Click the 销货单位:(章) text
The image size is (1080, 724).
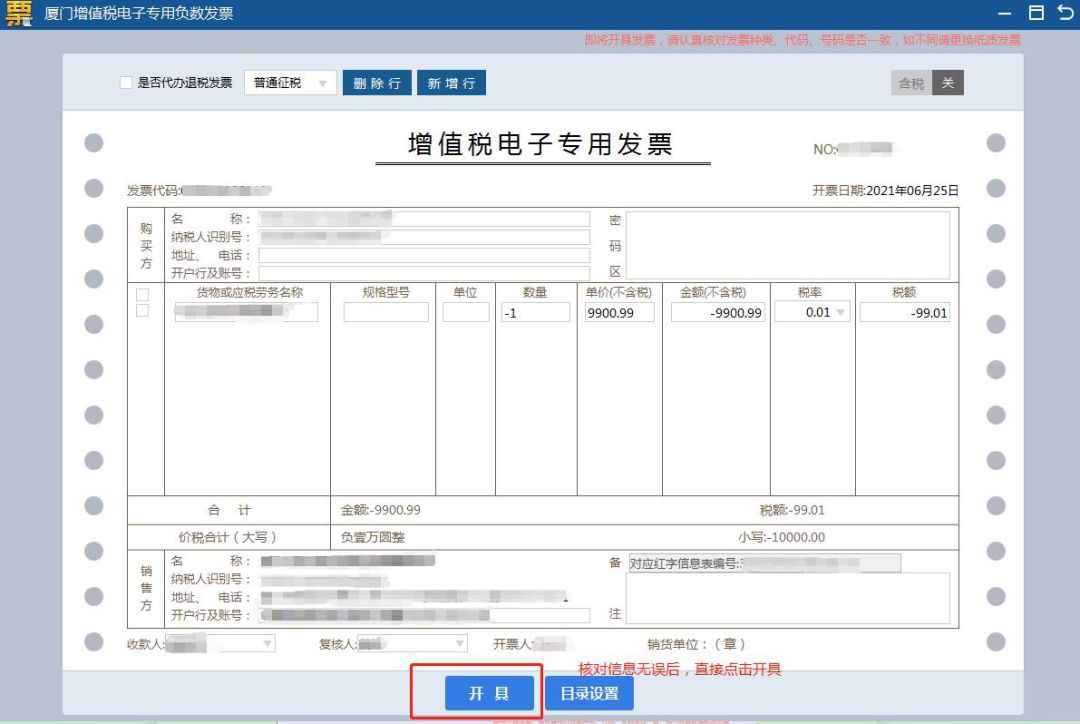click(696, 644)
